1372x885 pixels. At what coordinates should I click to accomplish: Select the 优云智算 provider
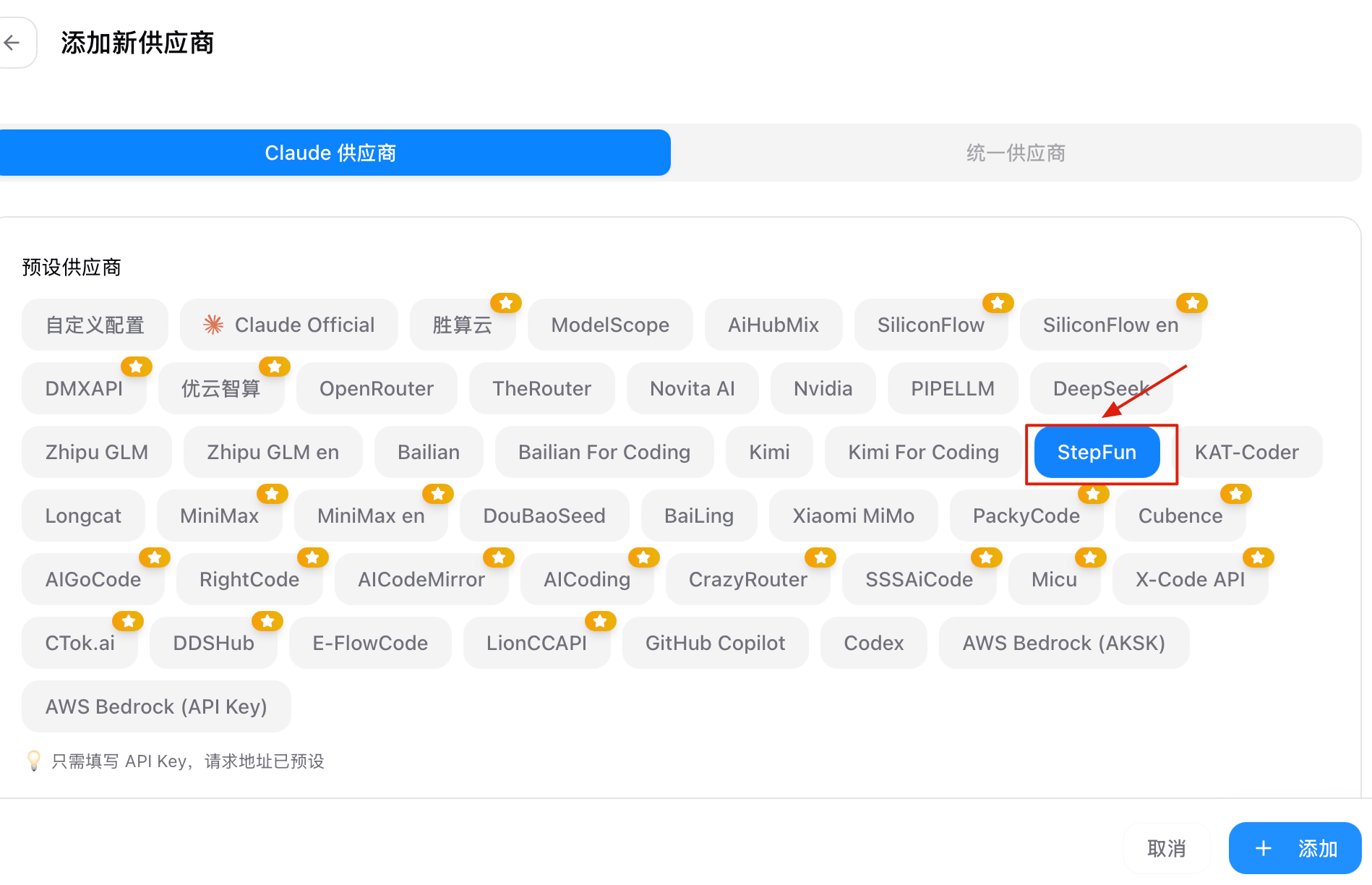[221, 388]
